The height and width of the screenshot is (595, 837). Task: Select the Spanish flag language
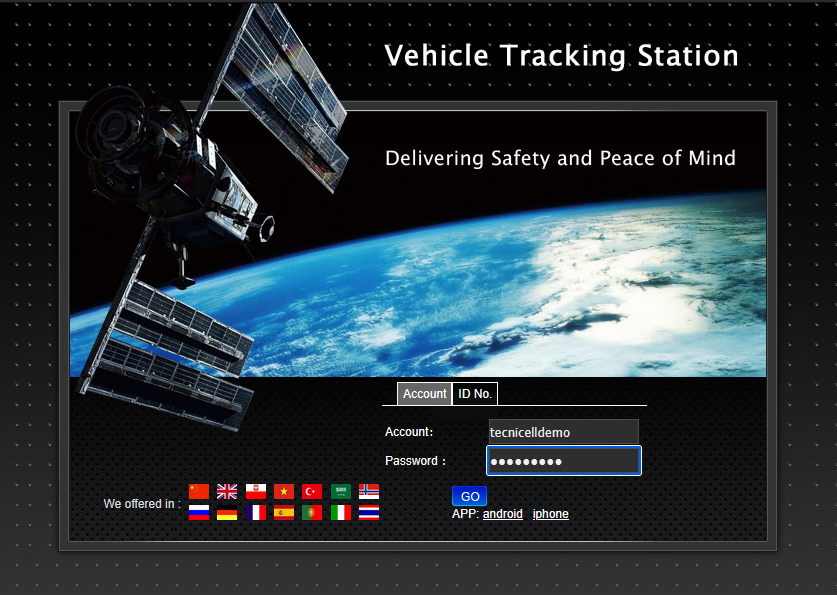284,512
